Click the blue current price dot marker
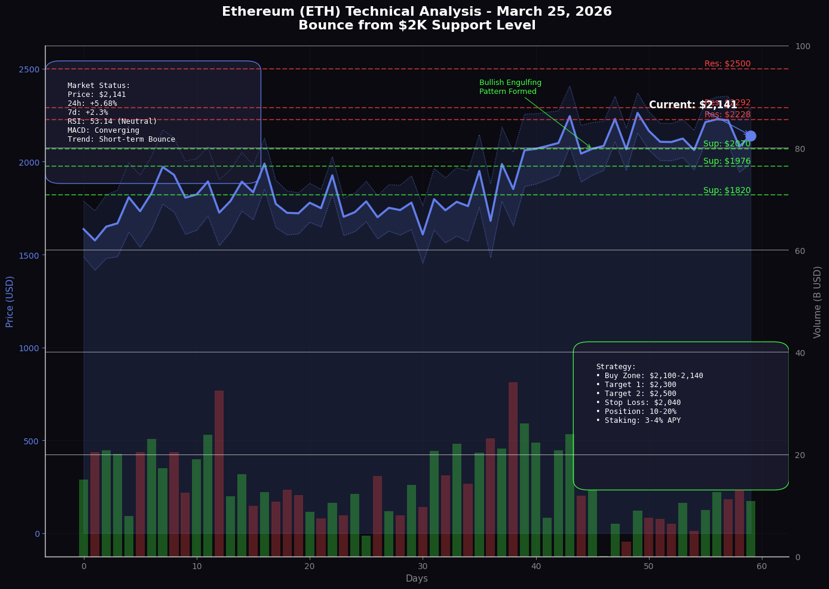829x589 pixels. pos(750,136)
